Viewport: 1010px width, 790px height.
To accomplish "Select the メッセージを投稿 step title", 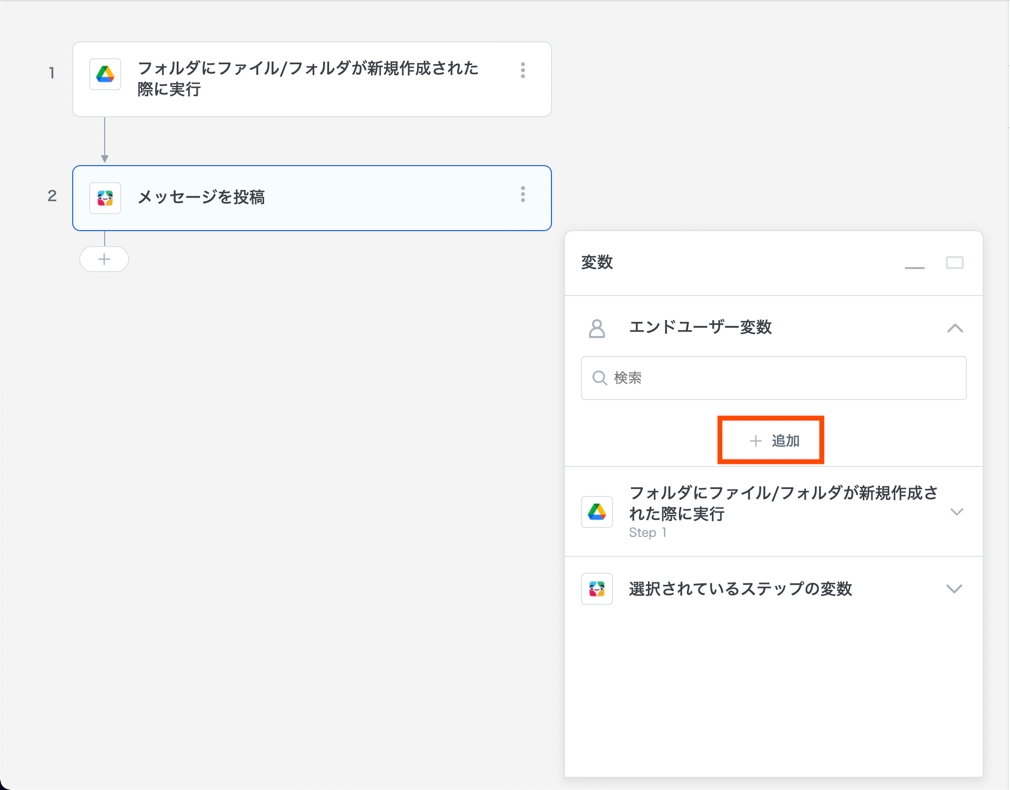I will 201,198.
